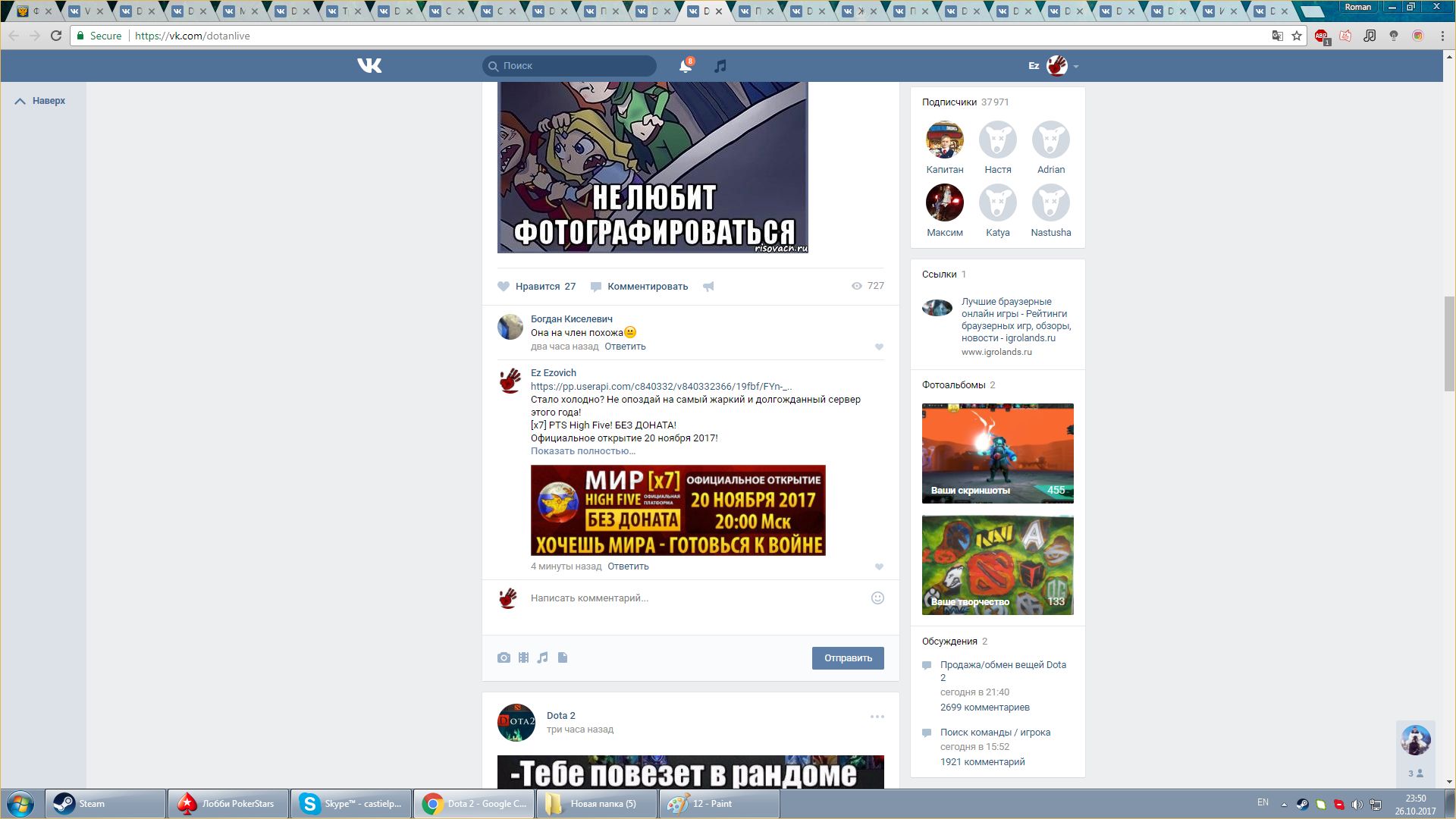Share post using megaphone icon
This screenshot has width=1456, height=819.
tap(708, 287)
